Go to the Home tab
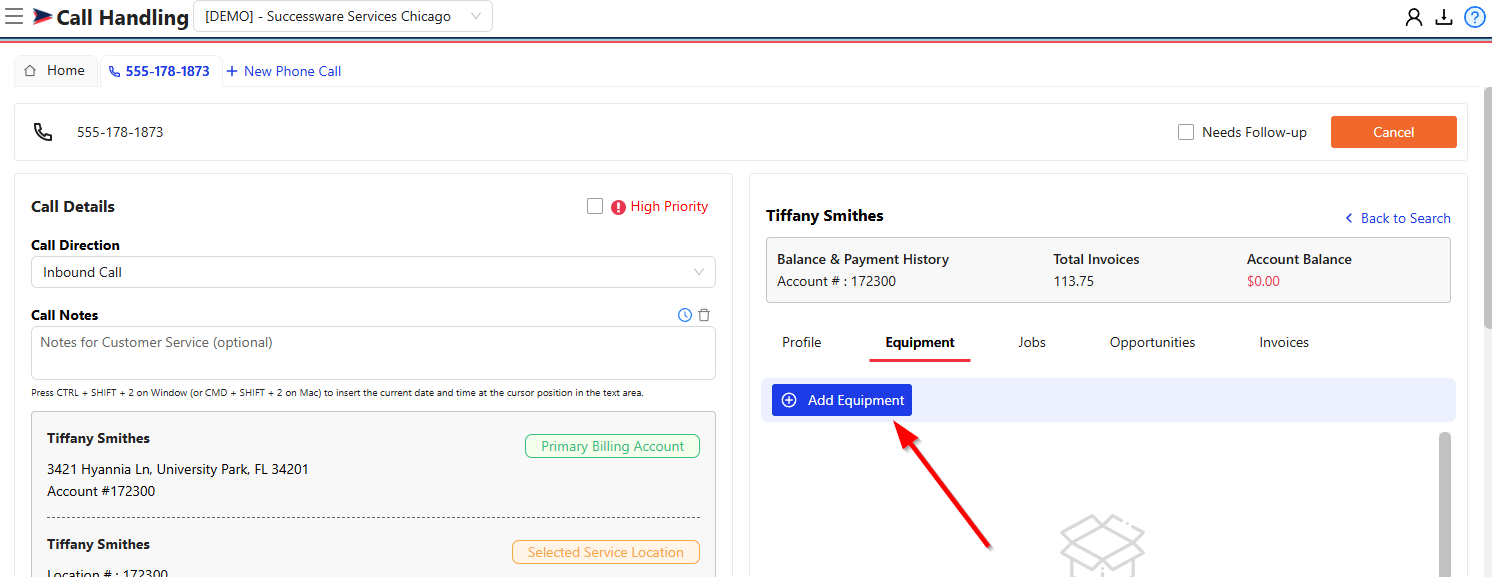The width and height of the screenshot is (1492, 587). click(55, 71)
